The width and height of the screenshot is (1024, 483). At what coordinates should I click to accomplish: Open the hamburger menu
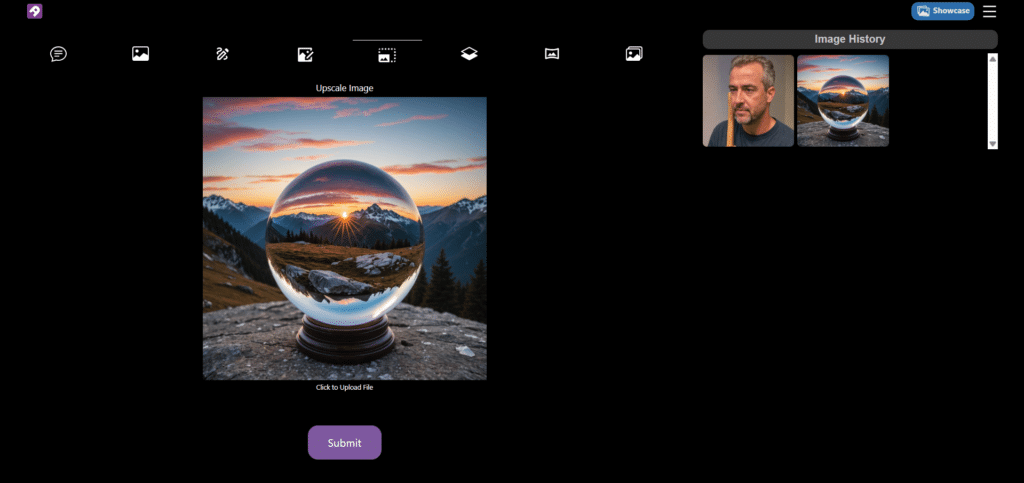coord(989,11)
